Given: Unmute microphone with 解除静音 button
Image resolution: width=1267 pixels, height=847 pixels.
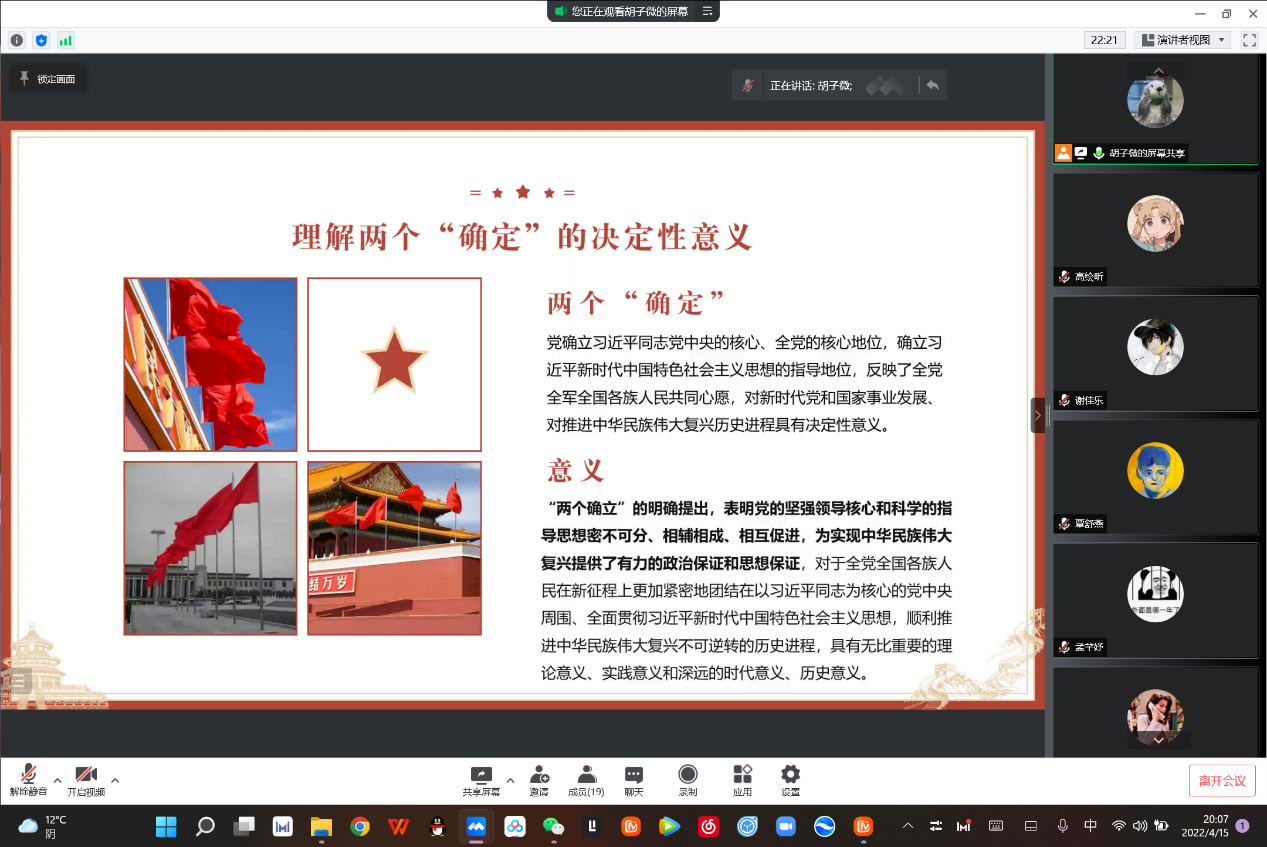Looking at the screenshot, I should point(28,779).
